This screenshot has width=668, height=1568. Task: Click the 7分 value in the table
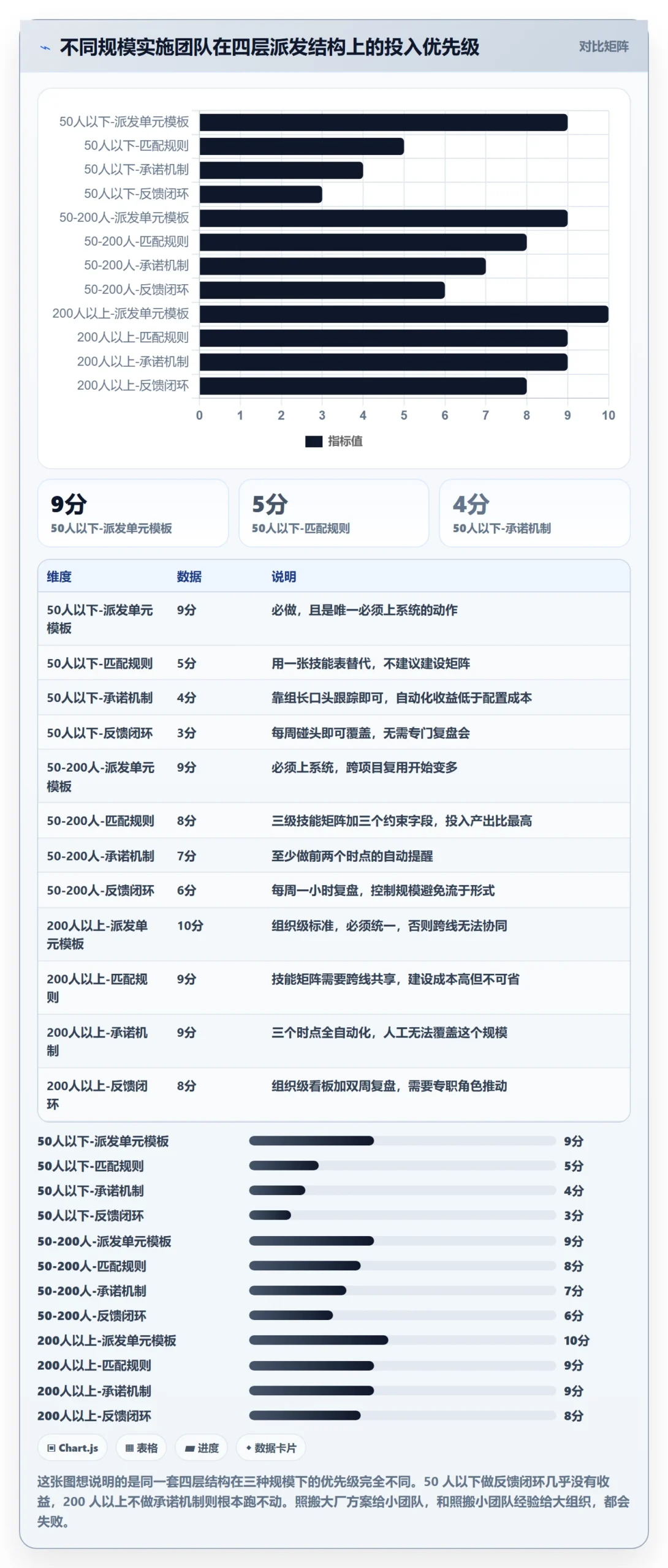coord(186,856)
